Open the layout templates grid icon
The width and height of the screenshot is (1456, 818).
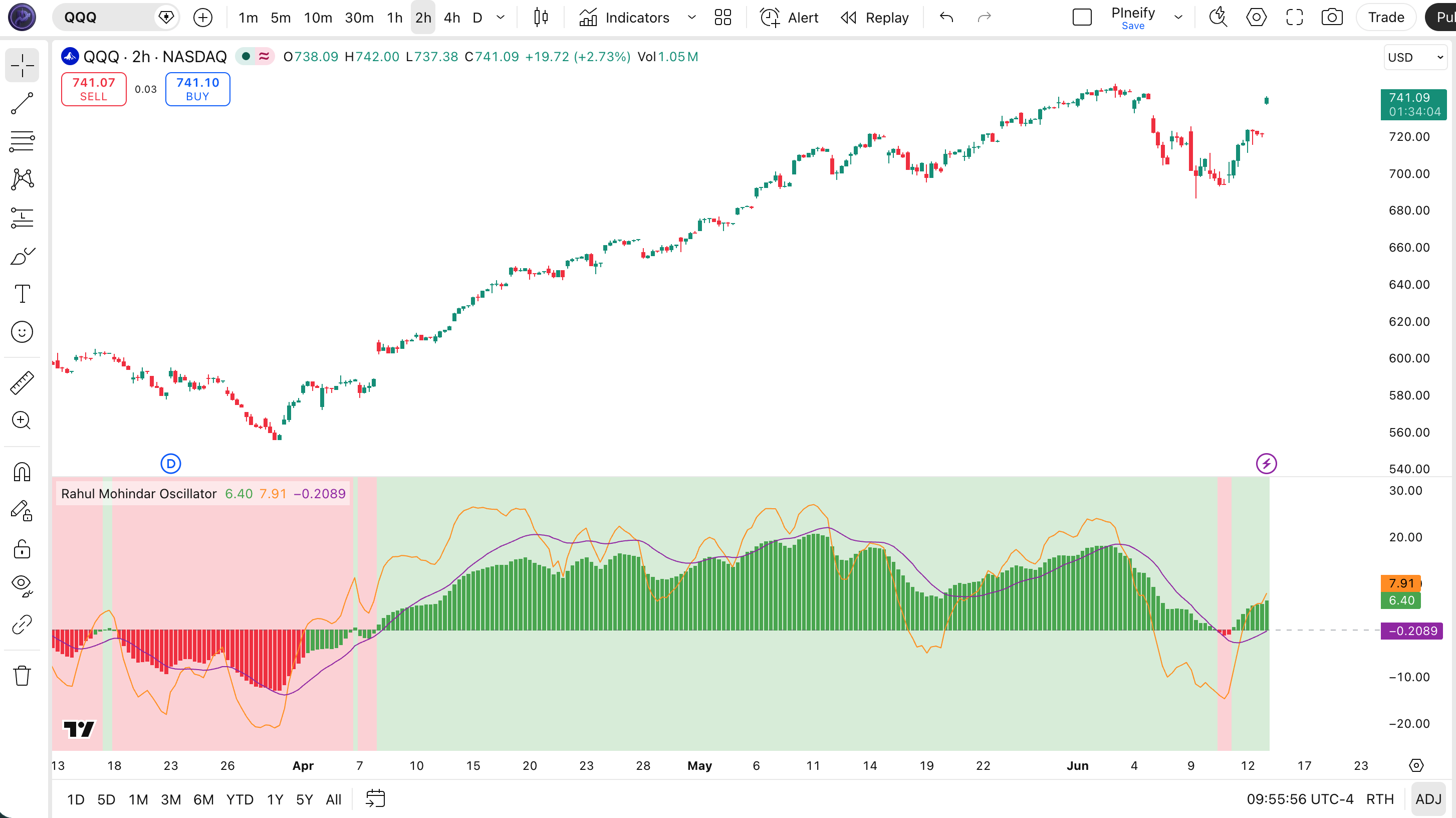(723, 18)
